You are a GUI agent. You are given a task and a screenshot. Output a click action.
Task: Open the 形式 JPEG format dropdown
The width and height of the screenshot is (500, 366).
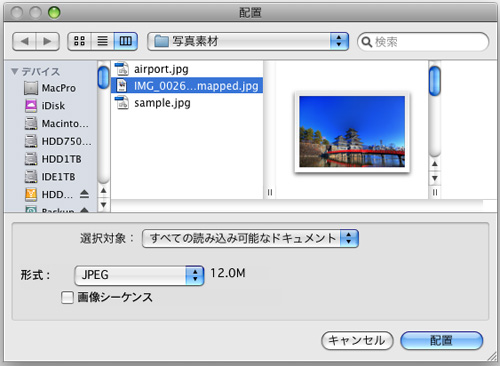(x=139, y=275)
